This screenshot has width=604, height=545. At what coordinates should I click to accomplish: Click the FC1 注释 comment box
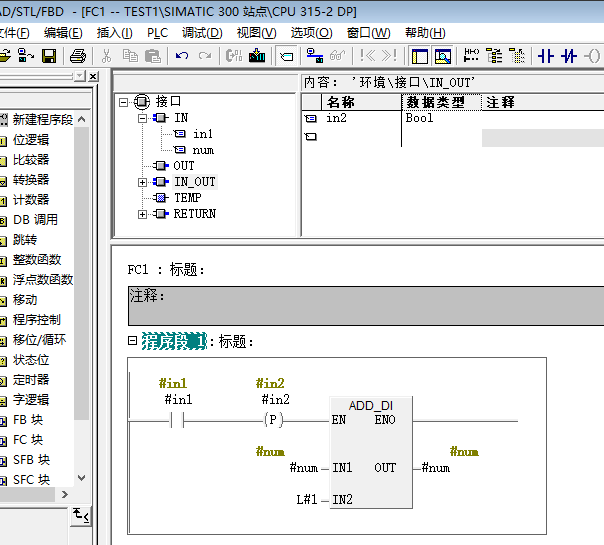pos(366,306)
